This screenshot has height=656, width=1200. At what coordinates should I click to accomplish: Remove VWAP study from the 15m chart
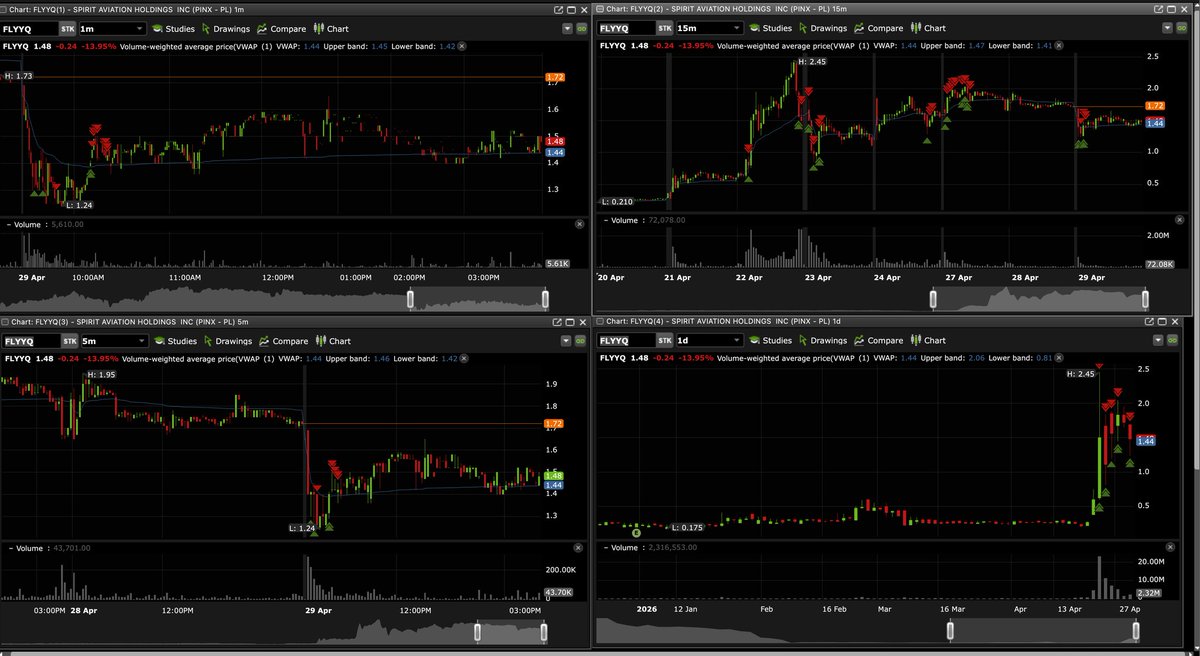[1059, 46]
